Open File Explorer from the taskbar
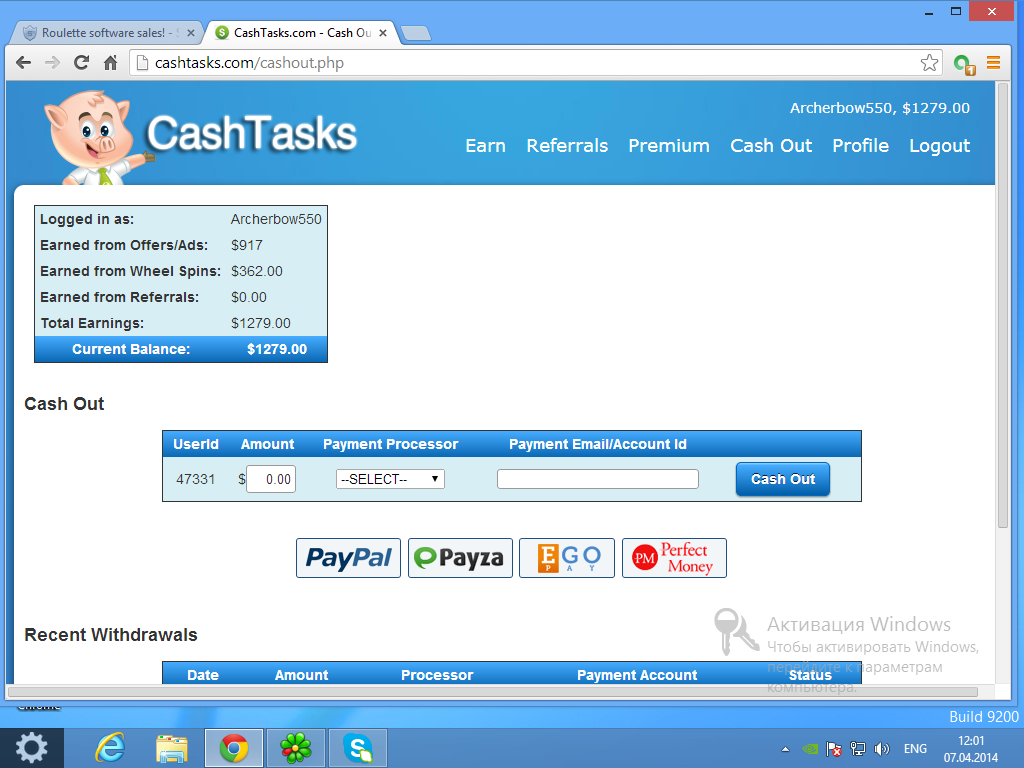Viewport: 1024px width, 768px height. (172, 748)
